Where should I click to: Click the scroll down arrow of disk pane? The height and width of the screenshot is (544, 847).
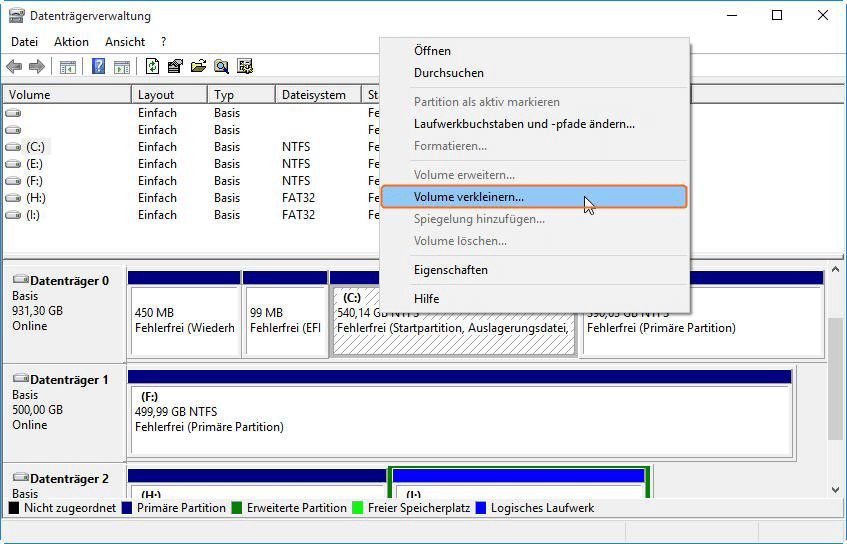836,490
